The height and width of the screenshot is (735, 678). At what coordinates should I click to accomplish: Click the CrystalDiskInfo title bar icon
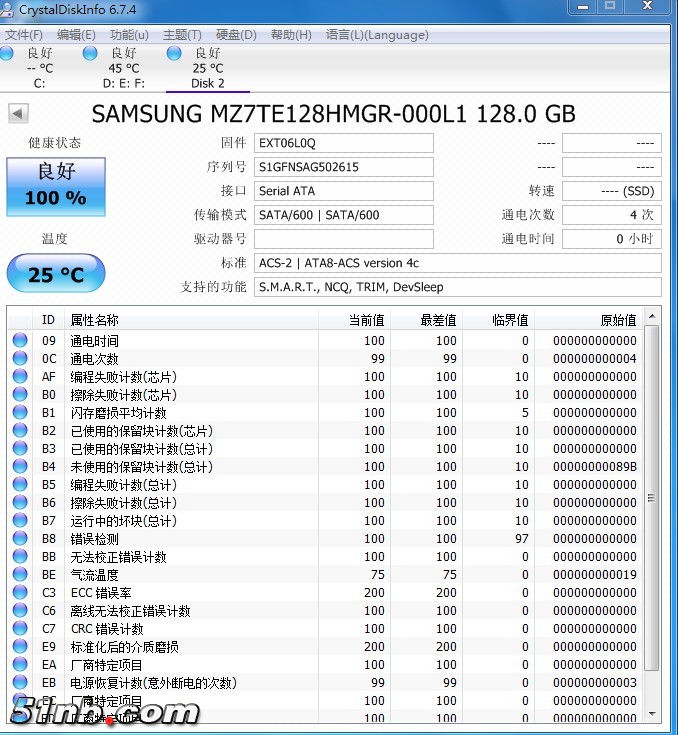(x=9, y=10)
